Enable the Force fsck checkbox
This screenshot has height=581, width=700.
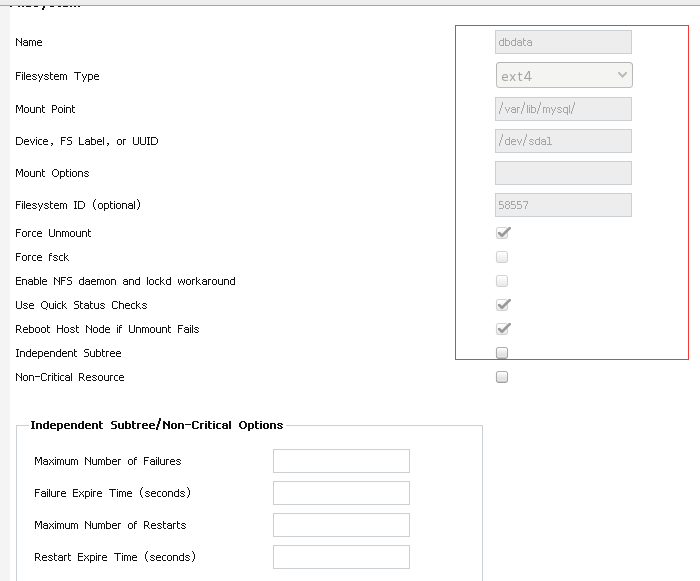point(502,257)
